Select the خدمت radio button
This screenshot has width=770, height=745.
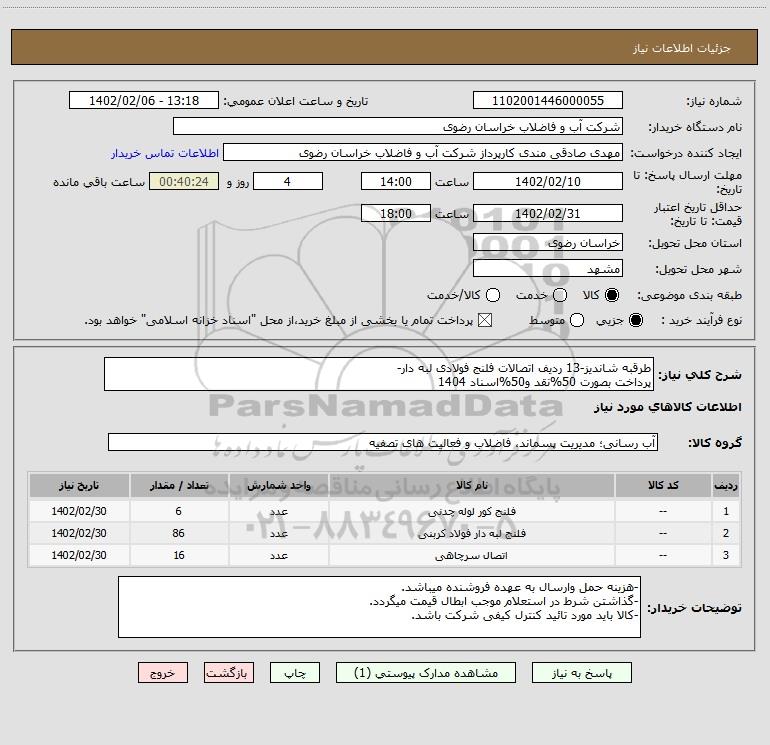pos(560,295)
